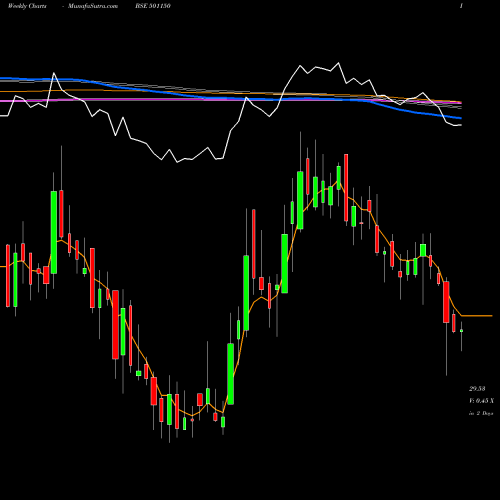Click the 'Weekly Charts' title text
Image resolution: width=500 pixels, height=500 pixels.
pyautogui.click(x=27, y=6)
